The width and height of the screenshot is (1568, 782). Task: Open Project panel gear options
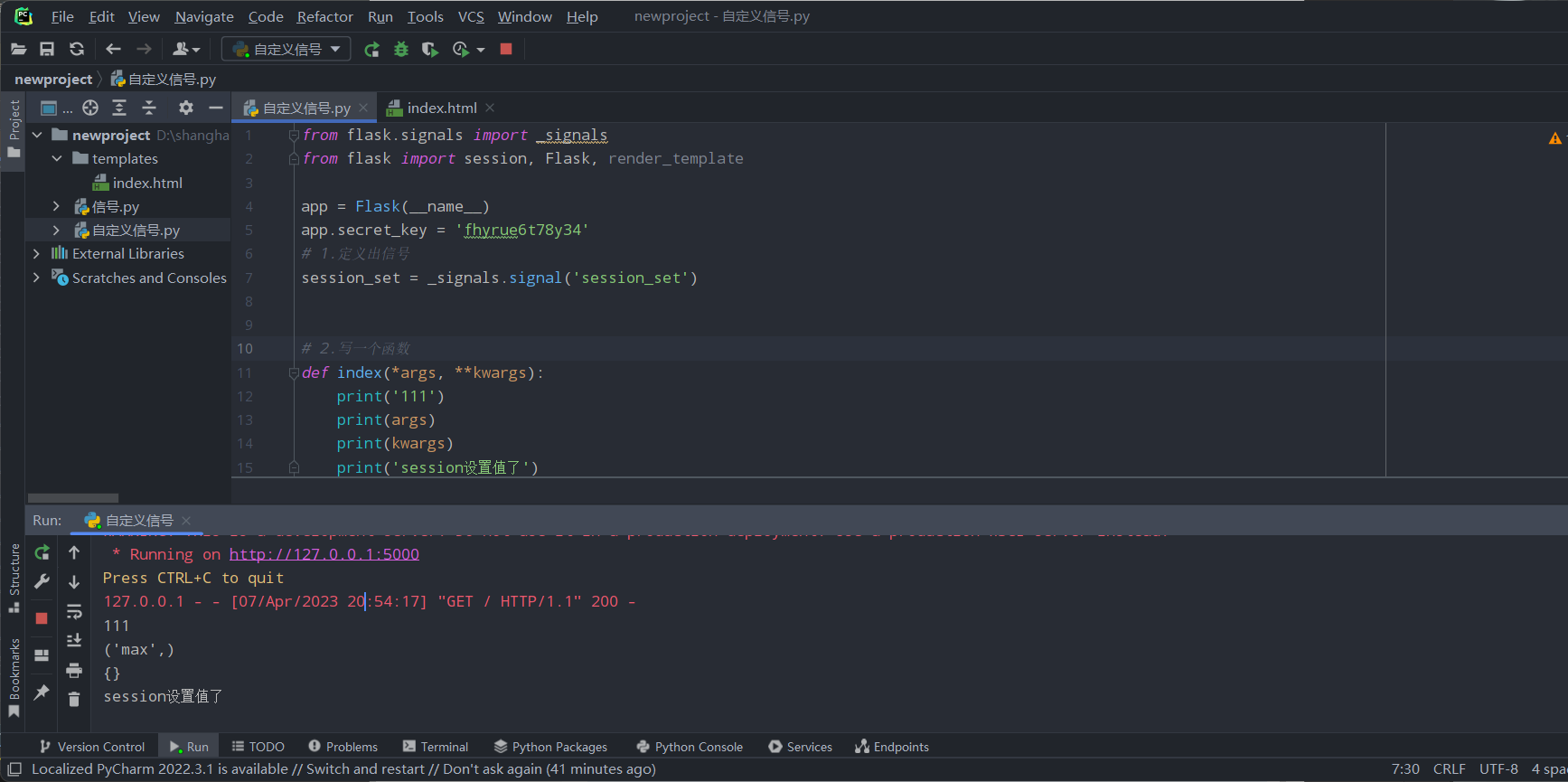[186, 108]
